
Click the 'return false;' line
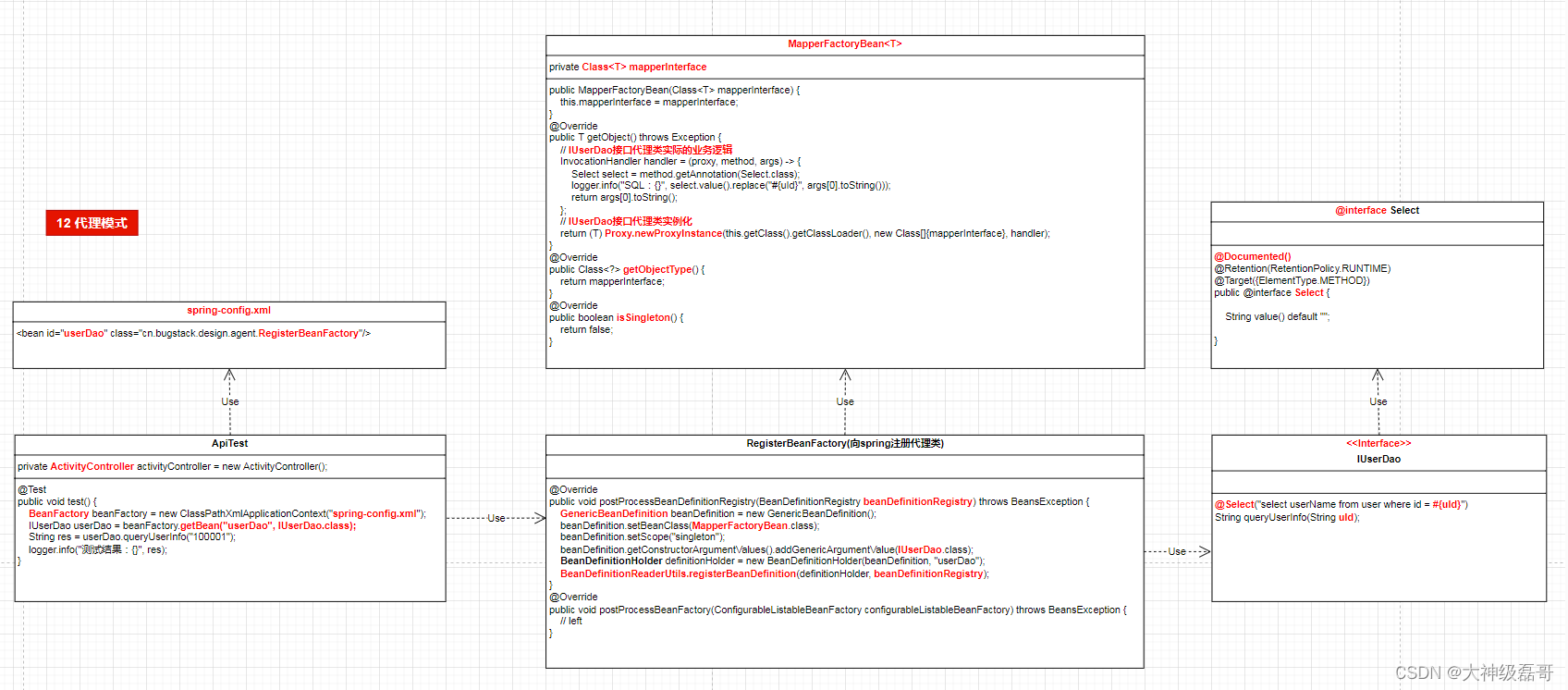point(586,330)
